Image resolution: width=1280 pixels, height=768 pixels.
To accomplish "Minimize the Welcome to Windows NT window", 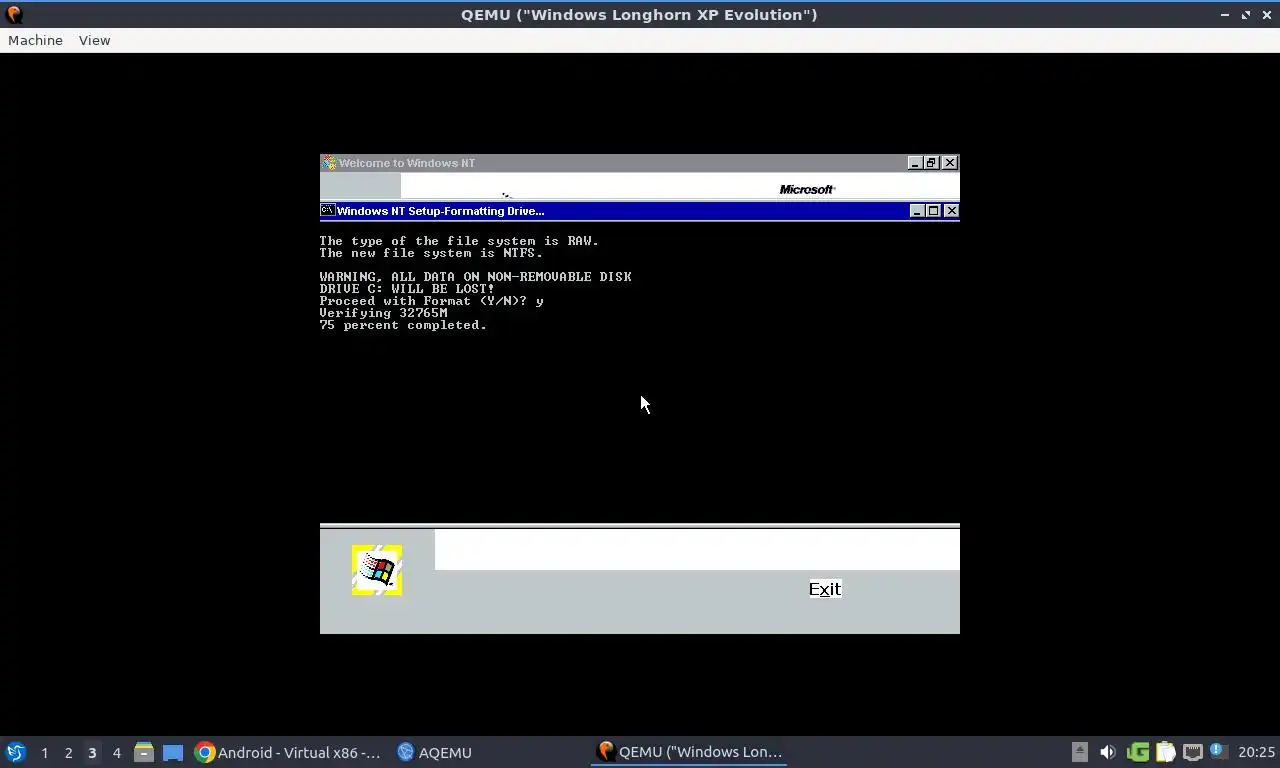I will [x=914, y=163].
